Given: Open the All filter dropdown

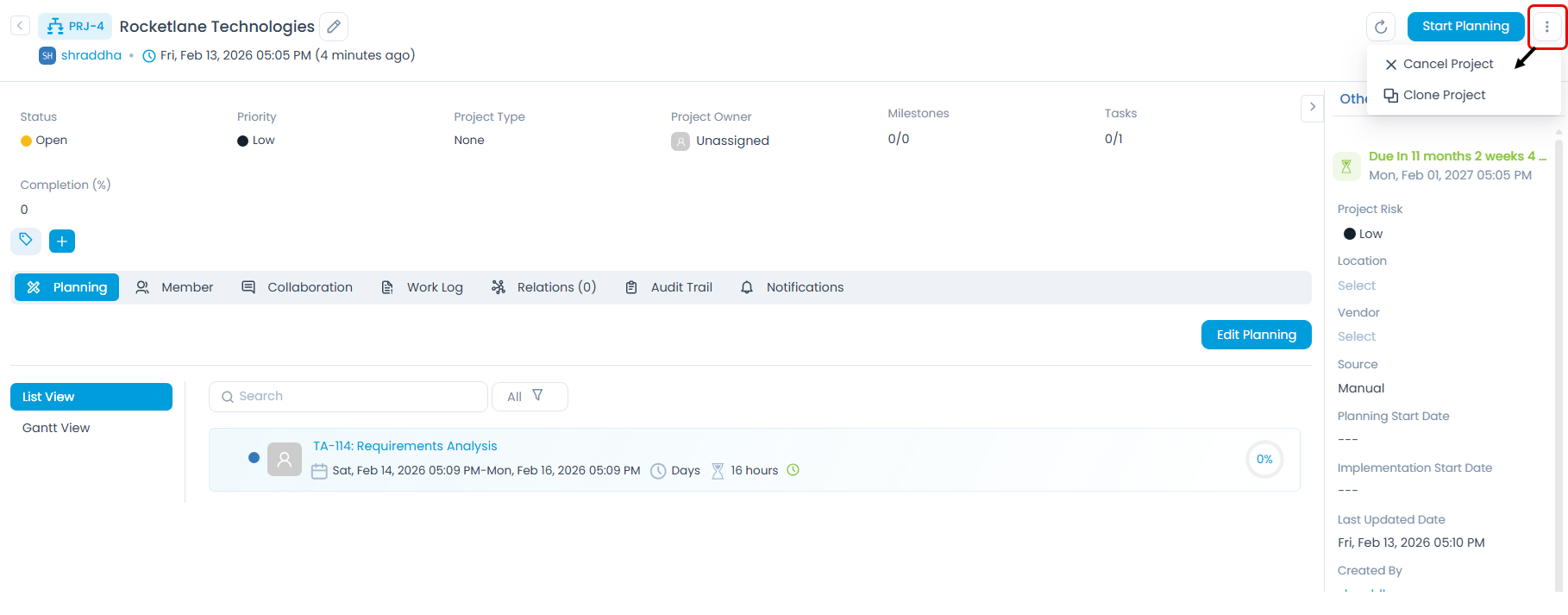Looking at the screenshot, I should [529, 397].
